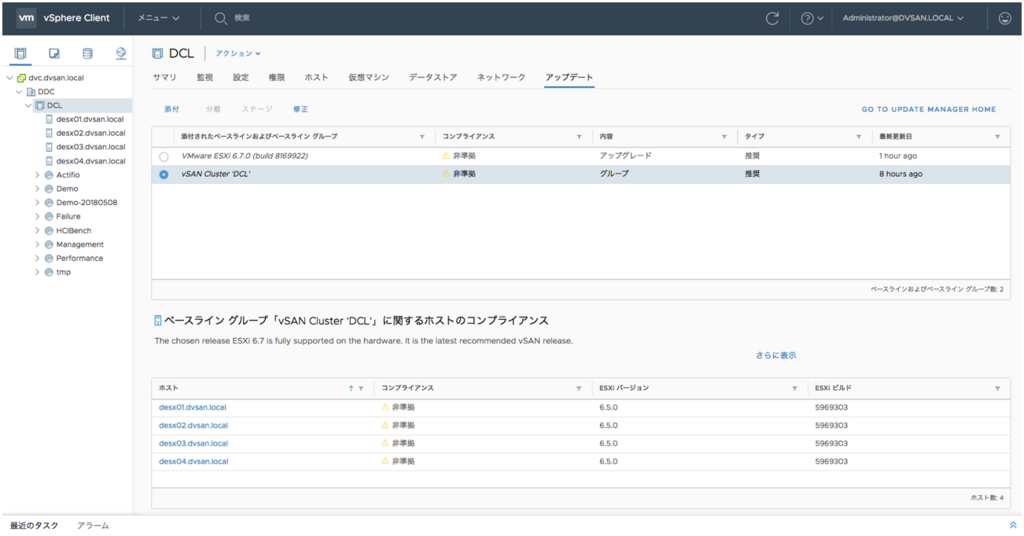Open the メニュー dropdown
This screenshot has height=536, width=1024.
tap(158, 18)
